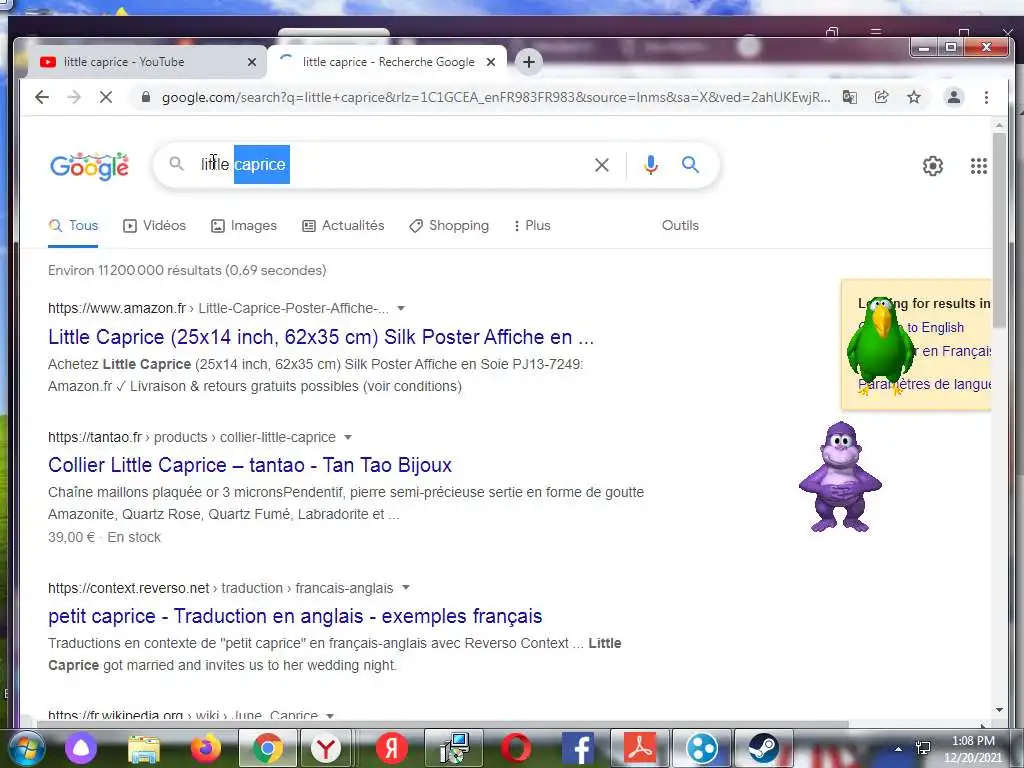Show hidden system tray icons arrow
The height and width of the screenshot is (768, 1024).
click(x=898, y=749)
